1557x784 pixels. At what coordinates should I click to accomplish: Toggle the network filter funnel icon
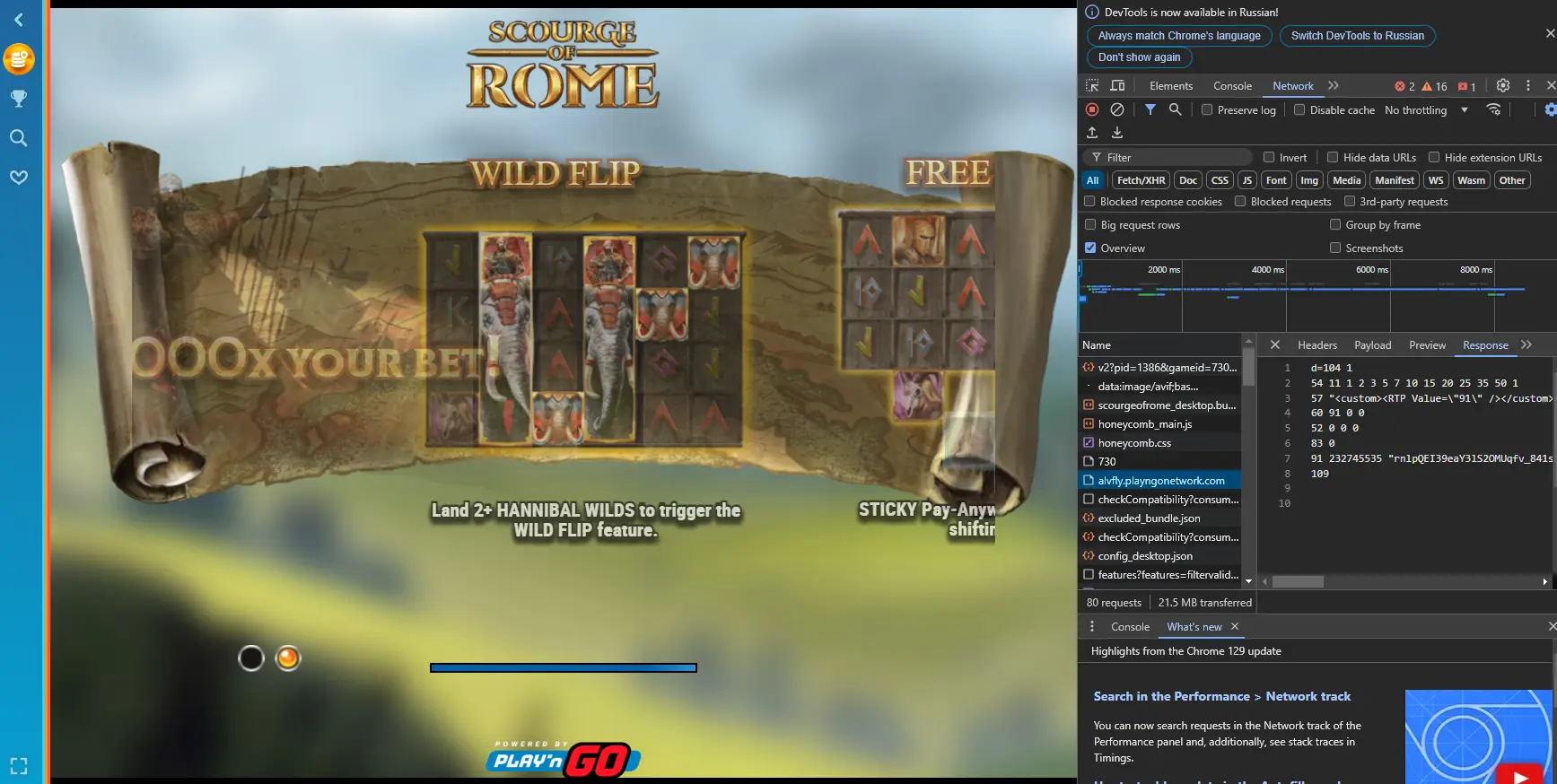(1150, 109)
